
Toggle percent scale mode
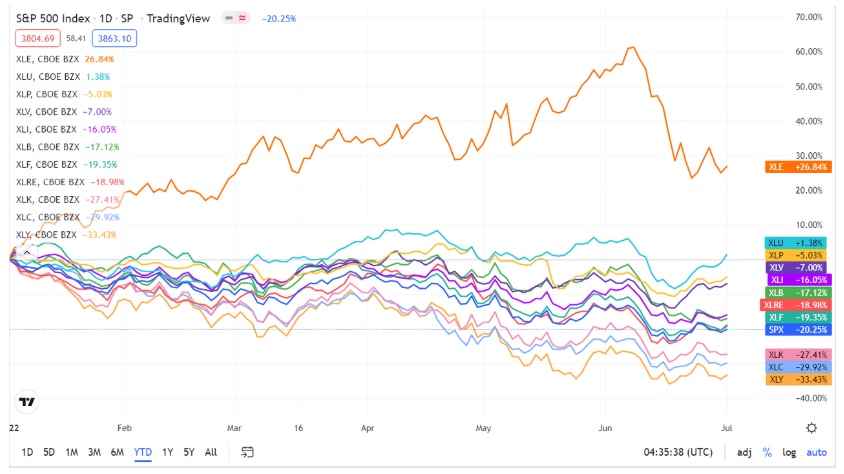click(x=767, y=452)
